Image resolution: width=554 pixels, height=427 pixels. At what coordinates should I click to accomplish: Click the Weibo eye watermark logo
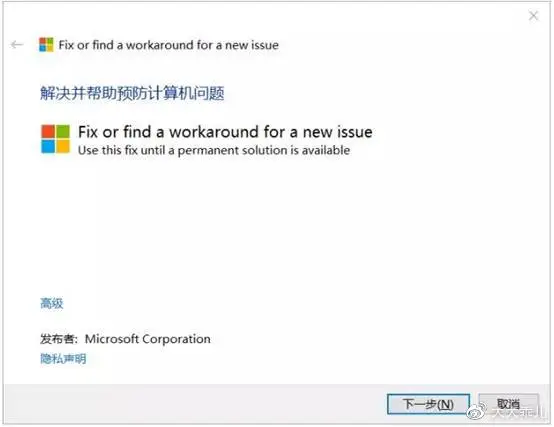(x=477, y=411)
